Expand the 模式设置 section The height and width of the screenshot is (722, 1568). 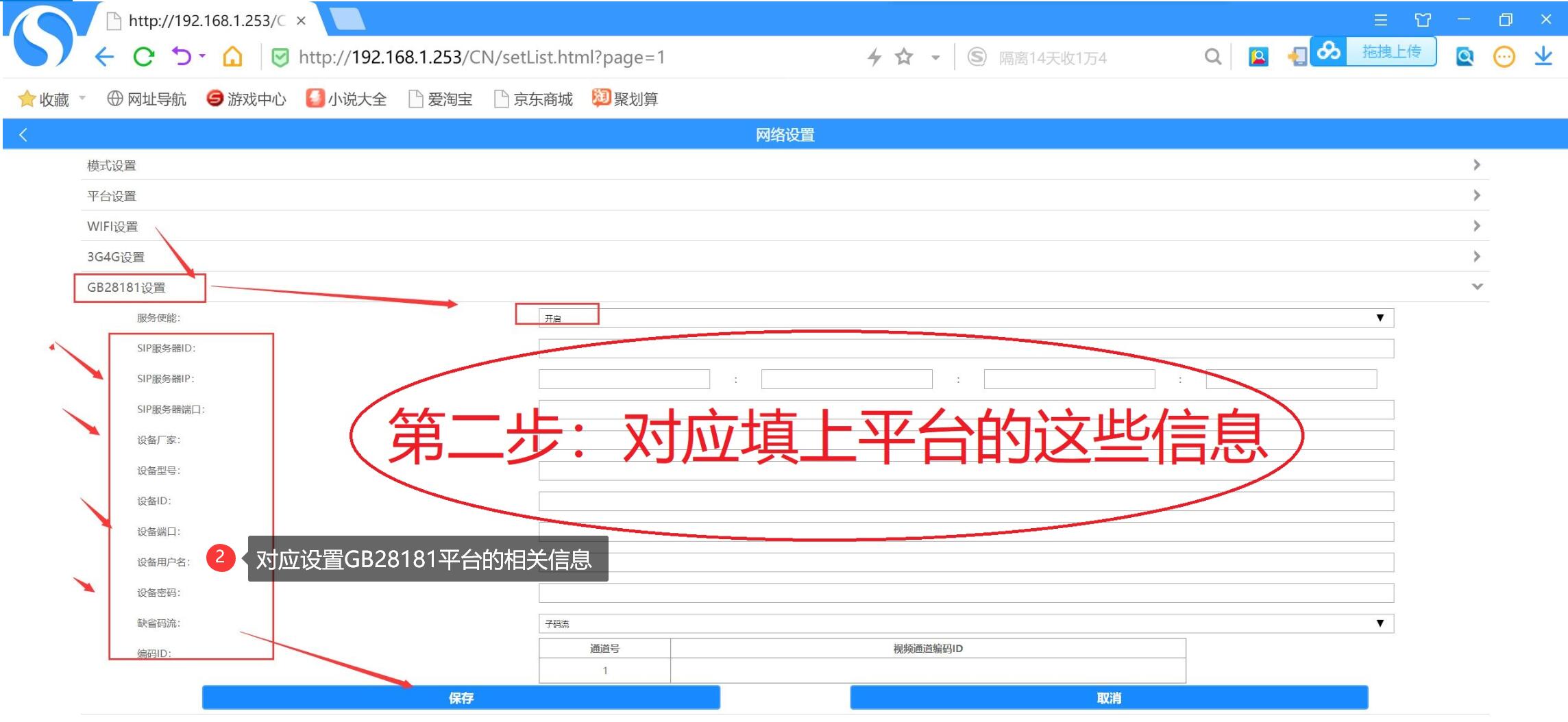tap(1477, 165)
